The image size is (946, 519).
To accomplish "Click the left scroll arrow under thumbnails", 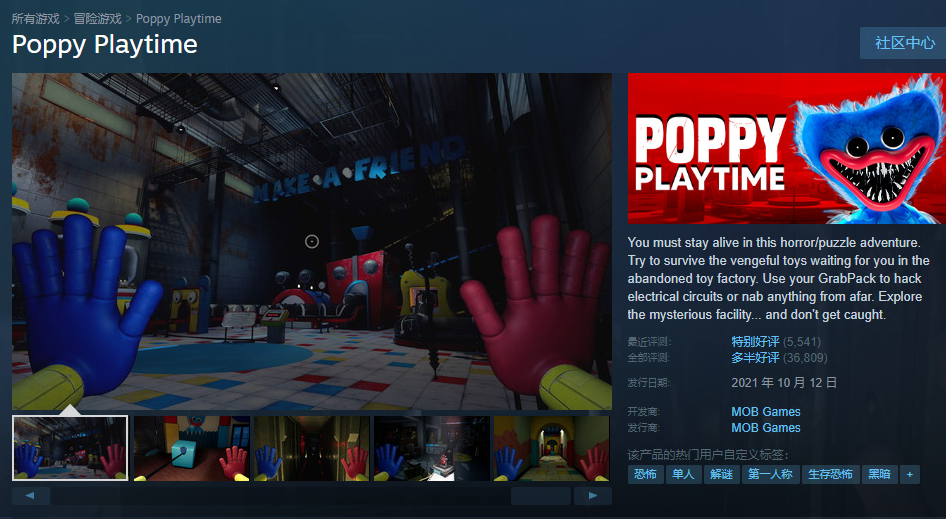I will tap(30, 495).
